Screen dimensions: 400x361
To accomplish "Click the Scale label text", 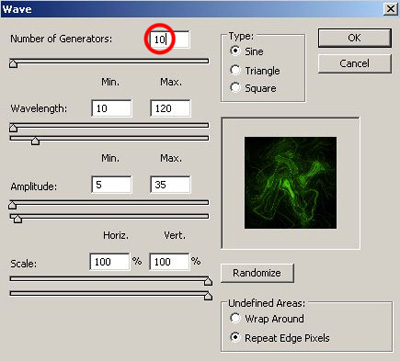I will pos(23,264).
